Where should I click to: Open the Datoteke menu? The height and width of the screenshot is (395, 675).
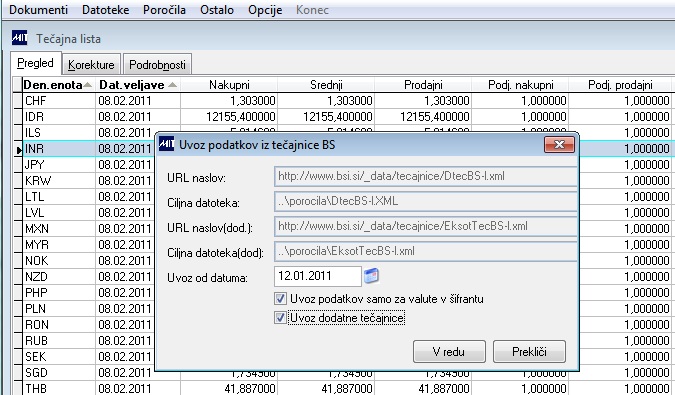(x=105, y=10)
